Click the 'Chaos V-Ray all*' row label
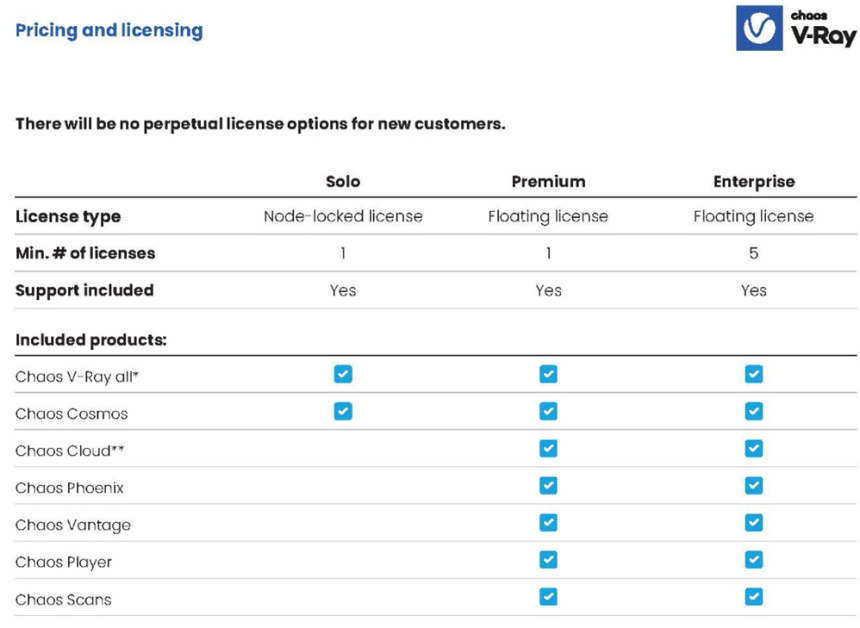This screenshot has width=860, height=628. (x=77, y=377)
